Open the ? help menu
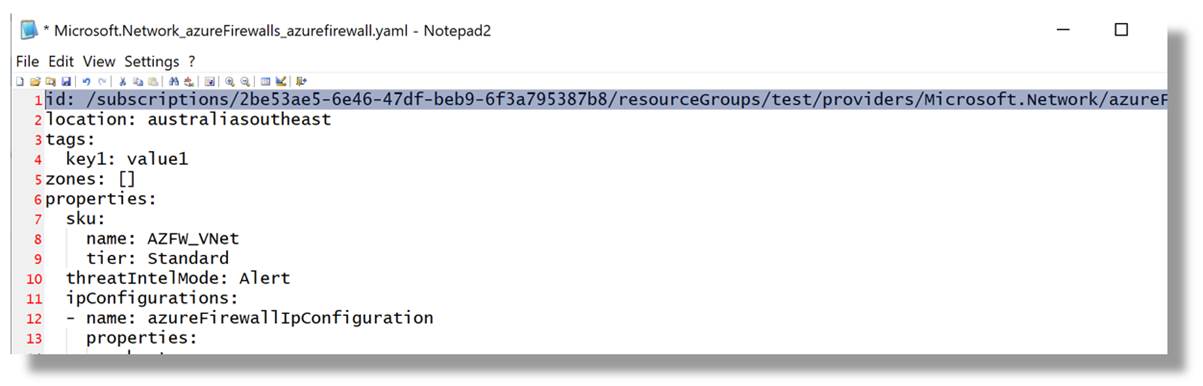The height and width of the screenshot is (386, 1203). [192, 61]
